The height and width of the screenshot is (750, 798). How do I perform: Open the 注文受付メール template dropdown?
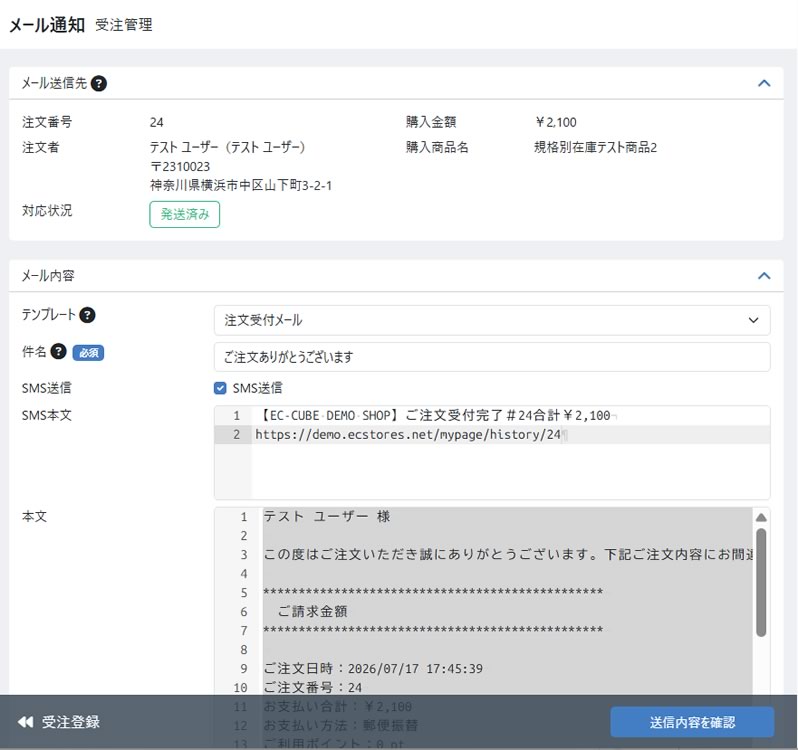click(492, 320)
